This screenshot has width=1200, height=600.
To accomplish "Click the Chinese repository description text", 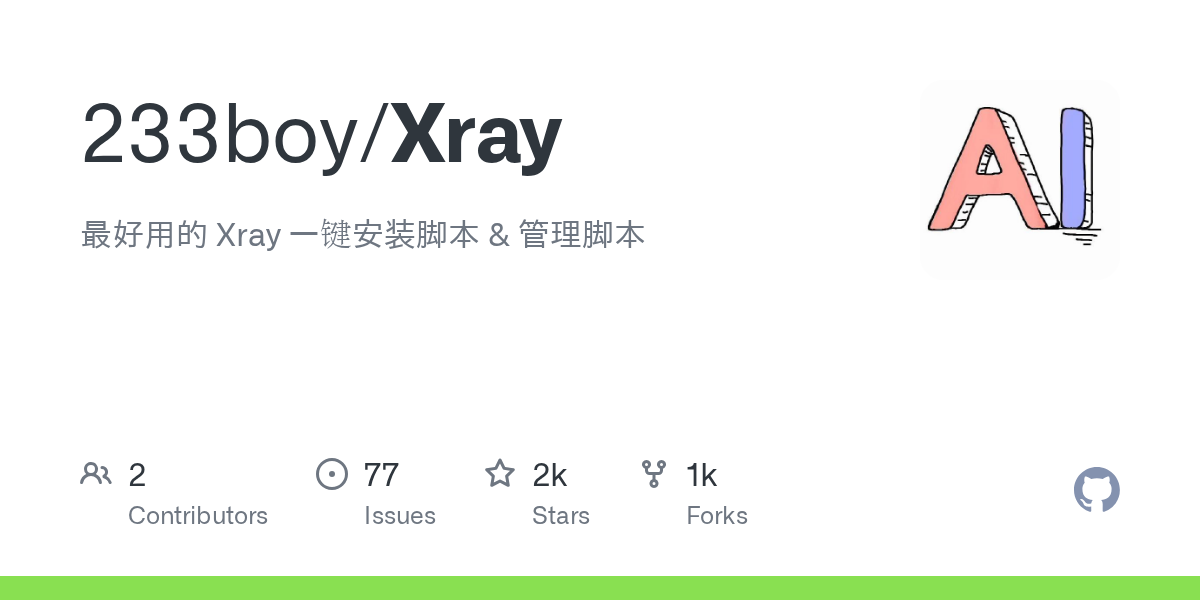I will coord(363,235).
